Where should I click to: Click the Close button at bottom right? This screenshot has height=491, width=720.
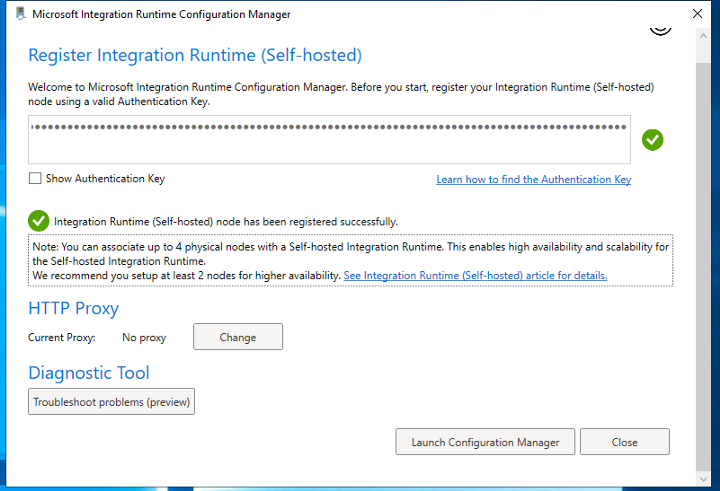(x=624, y=442)
